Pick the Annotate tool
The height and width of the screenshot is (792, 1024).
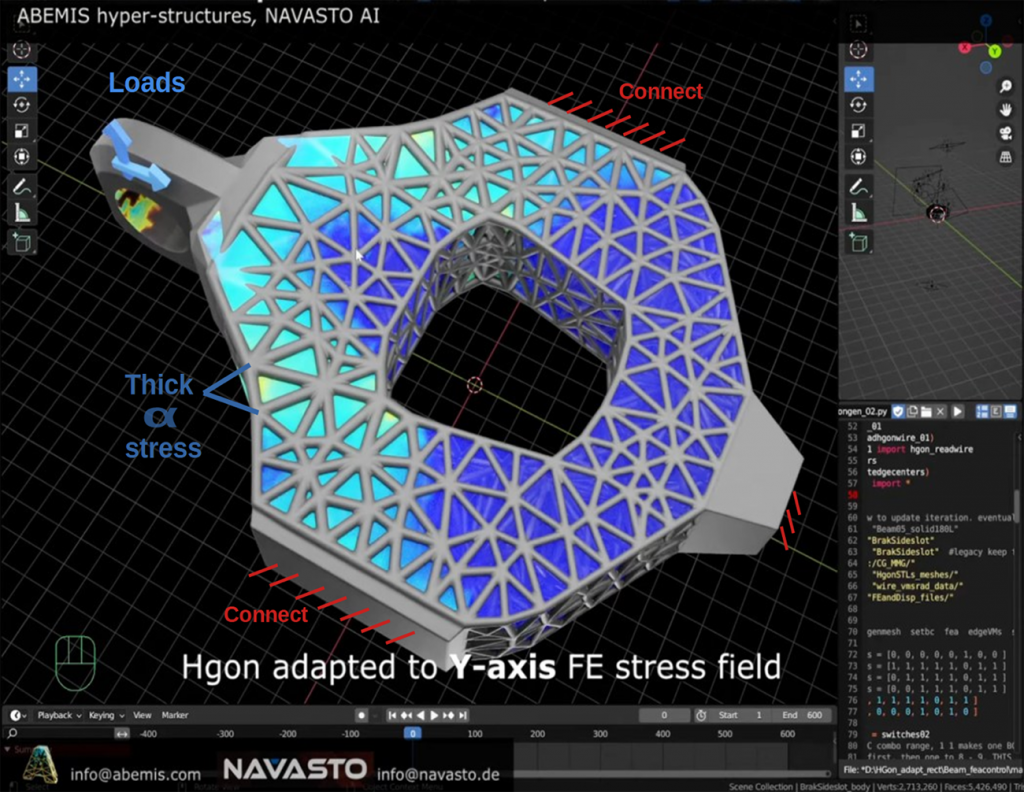click(x=22, y=184)
